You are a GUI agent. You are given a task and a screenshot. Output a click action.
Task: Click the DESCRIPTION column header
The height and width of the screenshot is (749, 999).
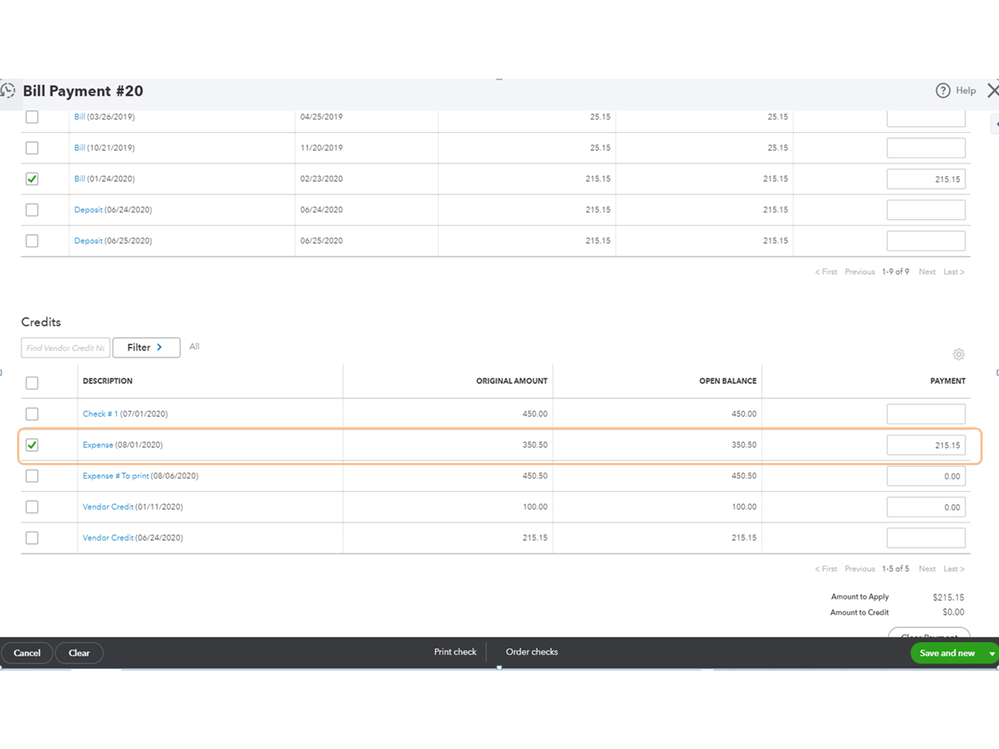pos(108,381)
